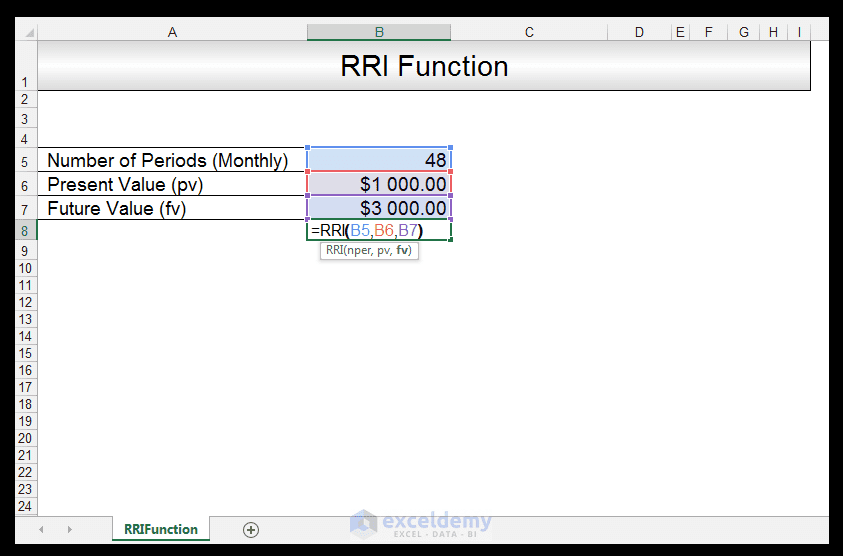843x556 pixels.
Task: Click fv argument in formula tooltip
Action: 403,250
